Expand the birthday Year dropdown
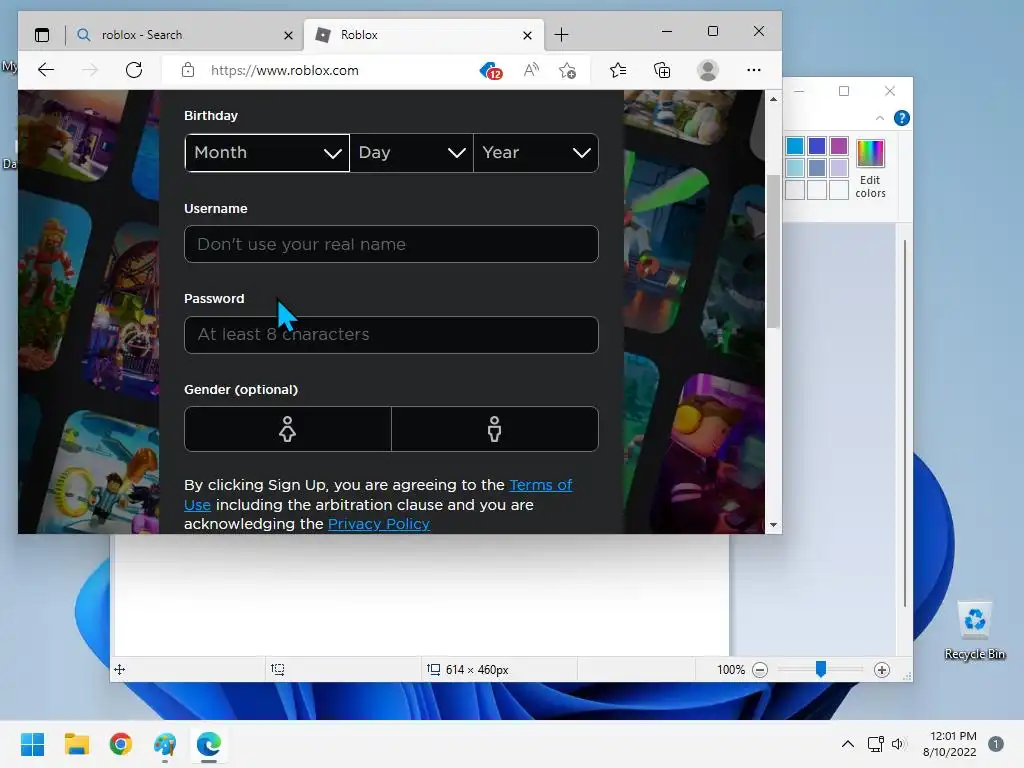 [536, 153]
